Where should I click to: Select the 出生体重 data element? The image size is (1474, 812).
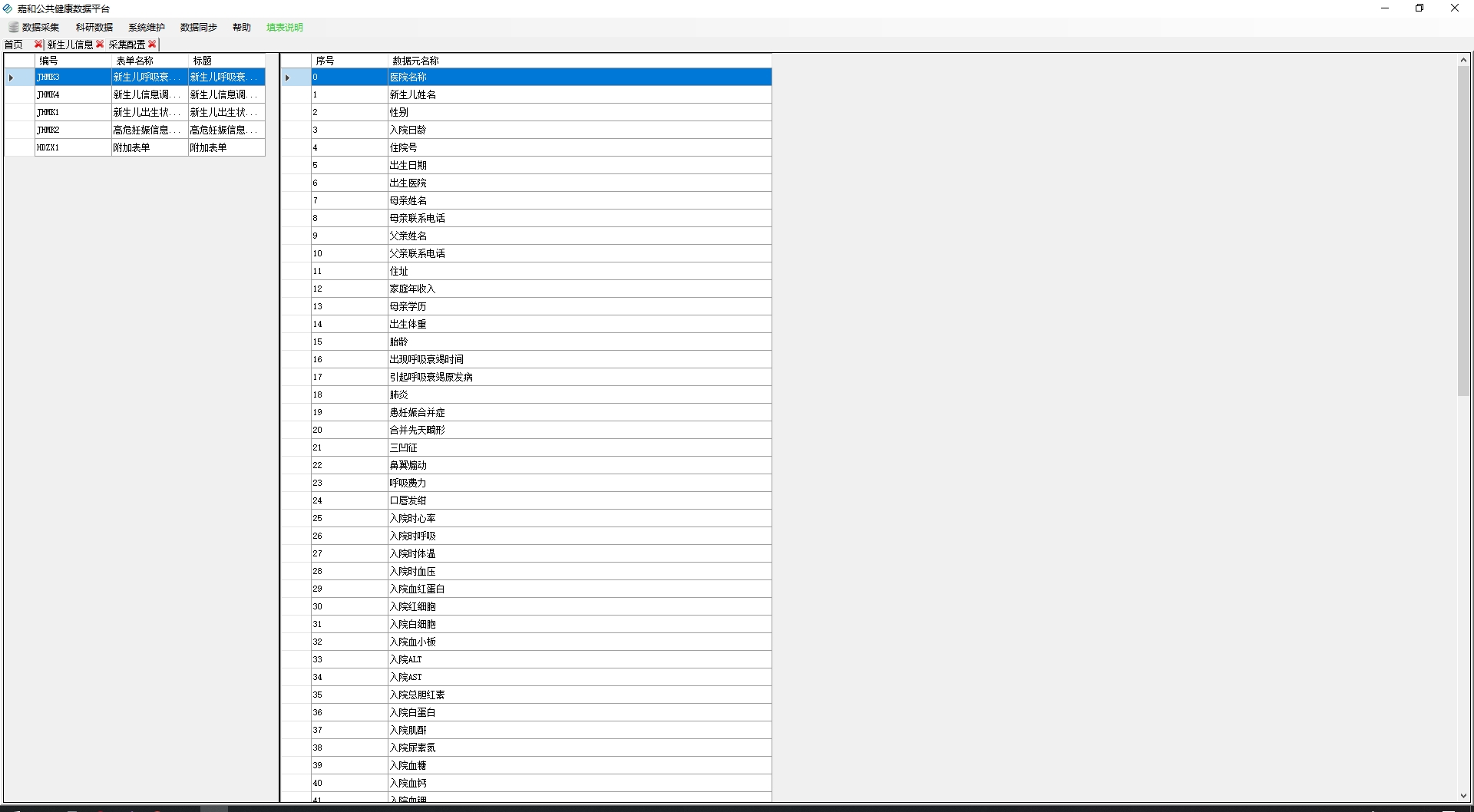pos(580,324)
